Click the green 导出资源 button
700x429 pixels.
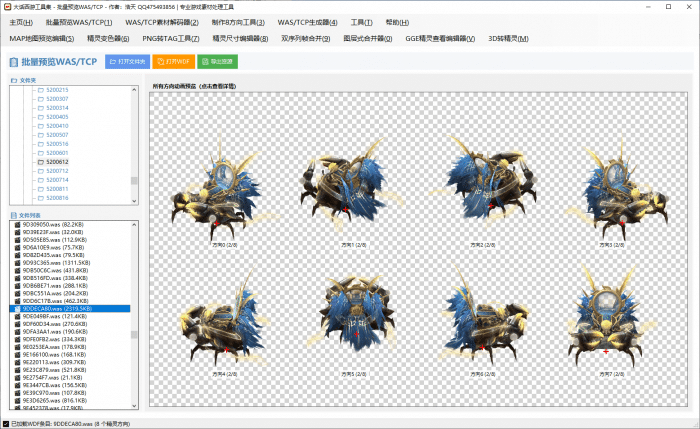(x=219, y=62)
